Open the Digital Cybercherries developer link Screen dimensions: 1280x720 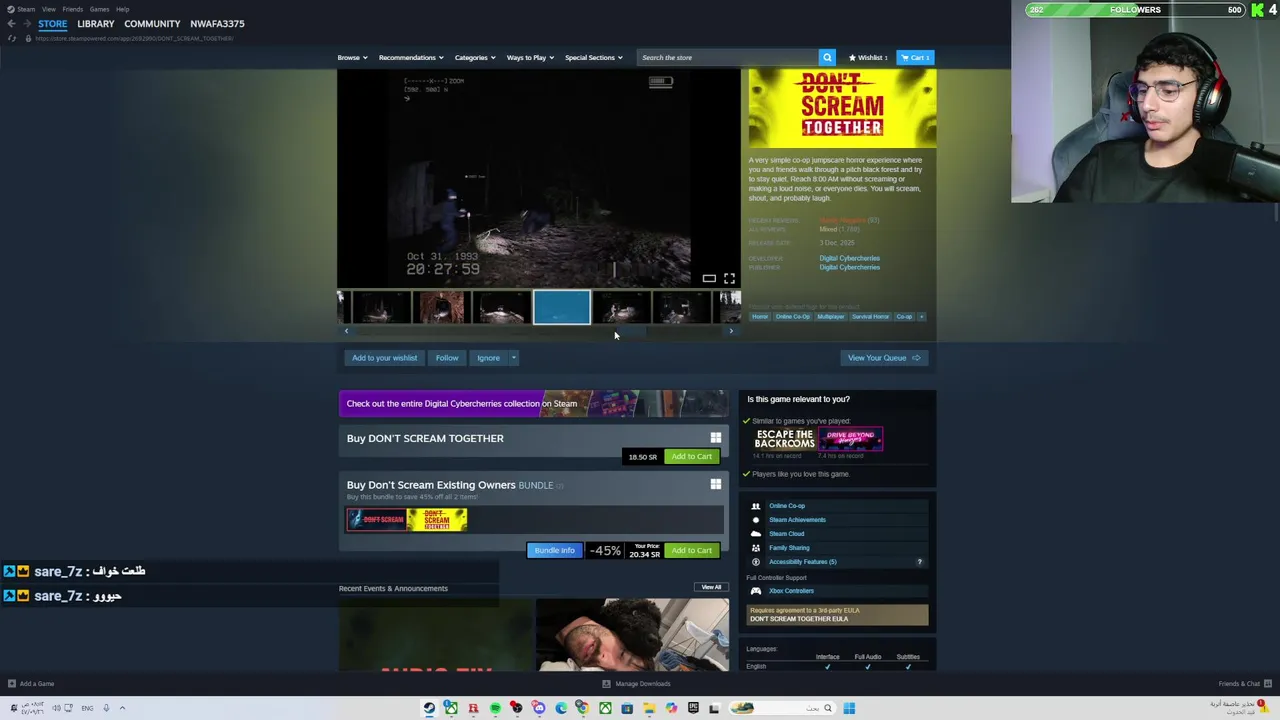(850, 258)
